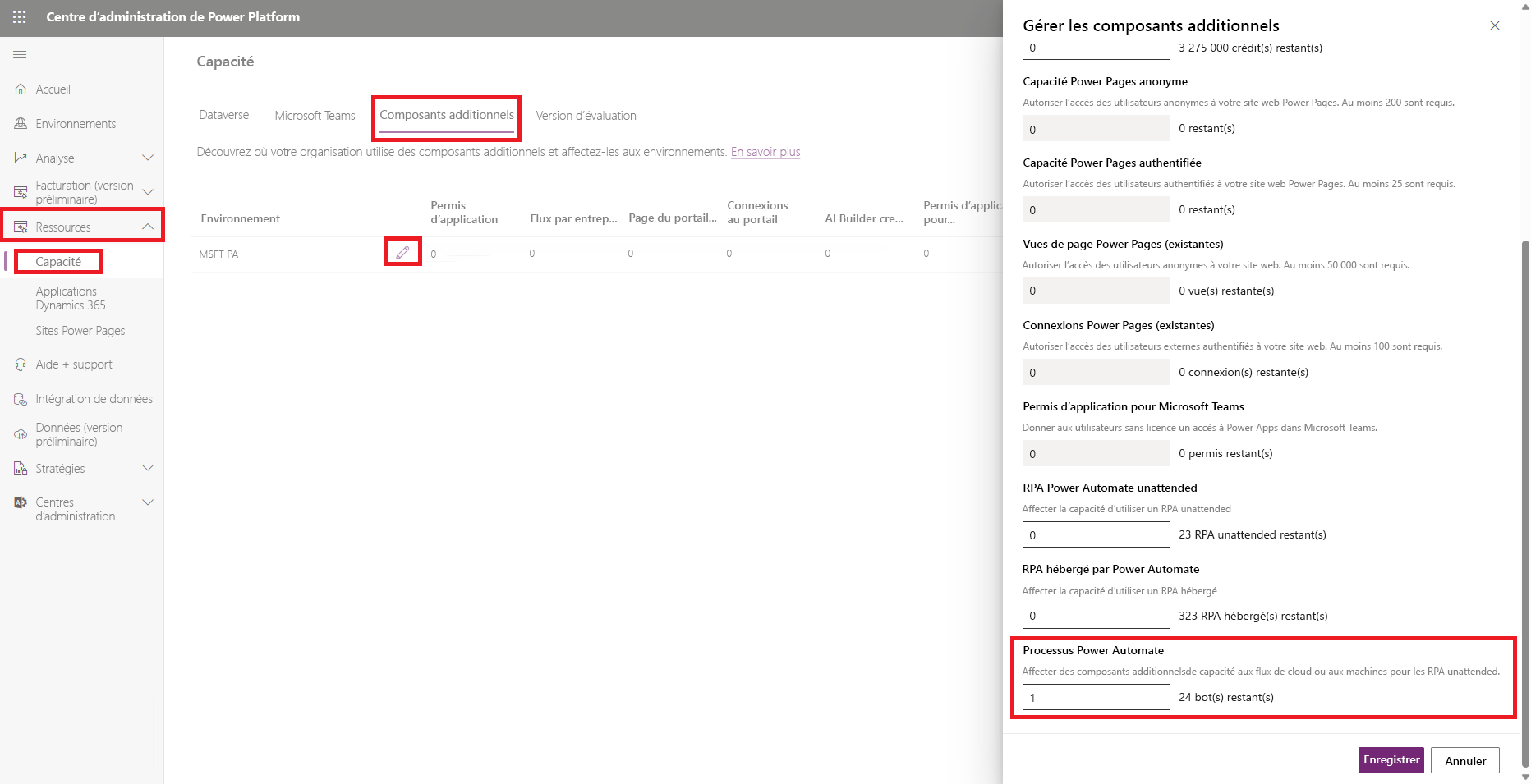This screenshot has width=1531, height=784.
Task: Click the Permis d'application column header
Action: (x=464, y=213)
